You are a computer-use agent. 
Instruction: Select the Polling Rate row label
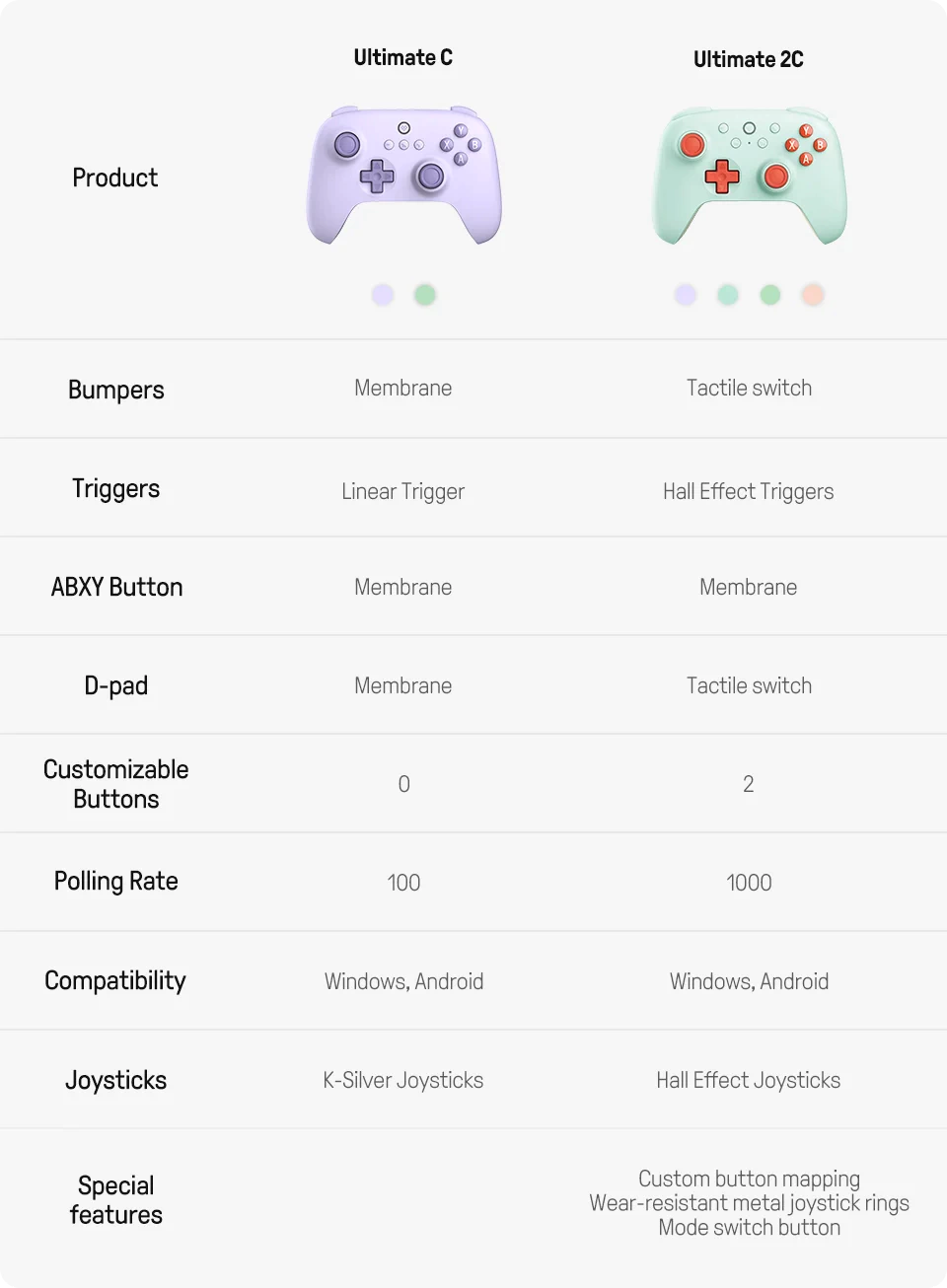116,881
